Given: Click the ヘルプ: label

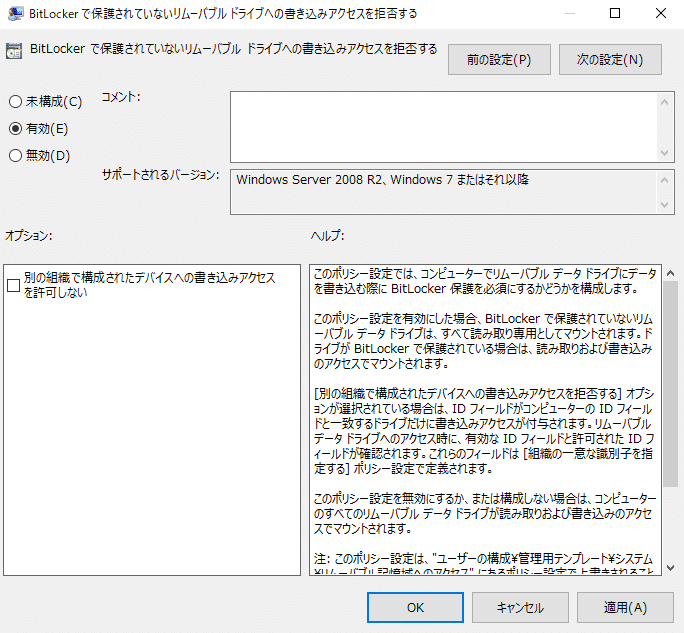Looking at the screenshot, I should [328, 236].
